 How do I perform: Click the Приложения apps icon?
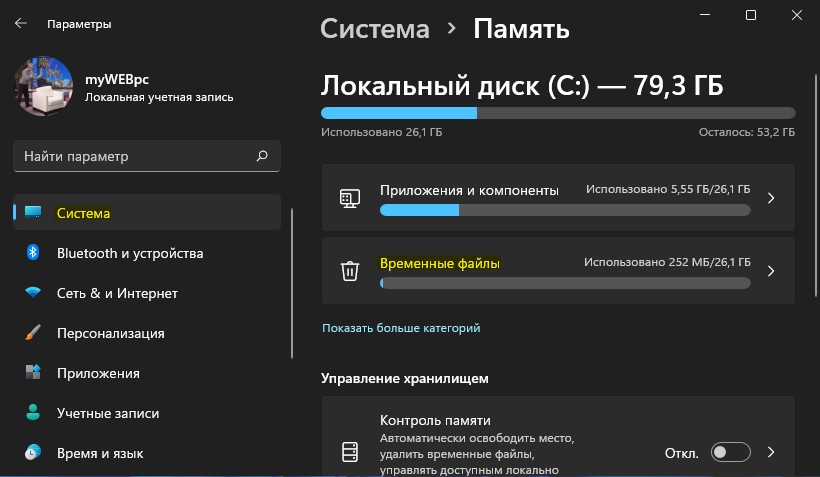click(33, 372)
